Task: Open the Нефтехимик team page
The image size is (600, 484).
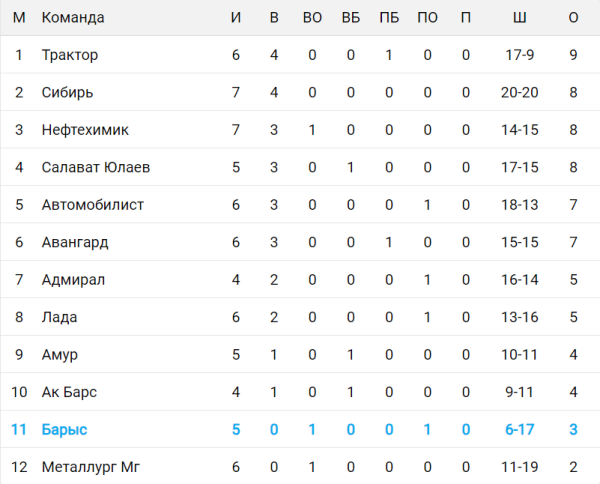Action: pyautogui.click(x=85, y=130)
